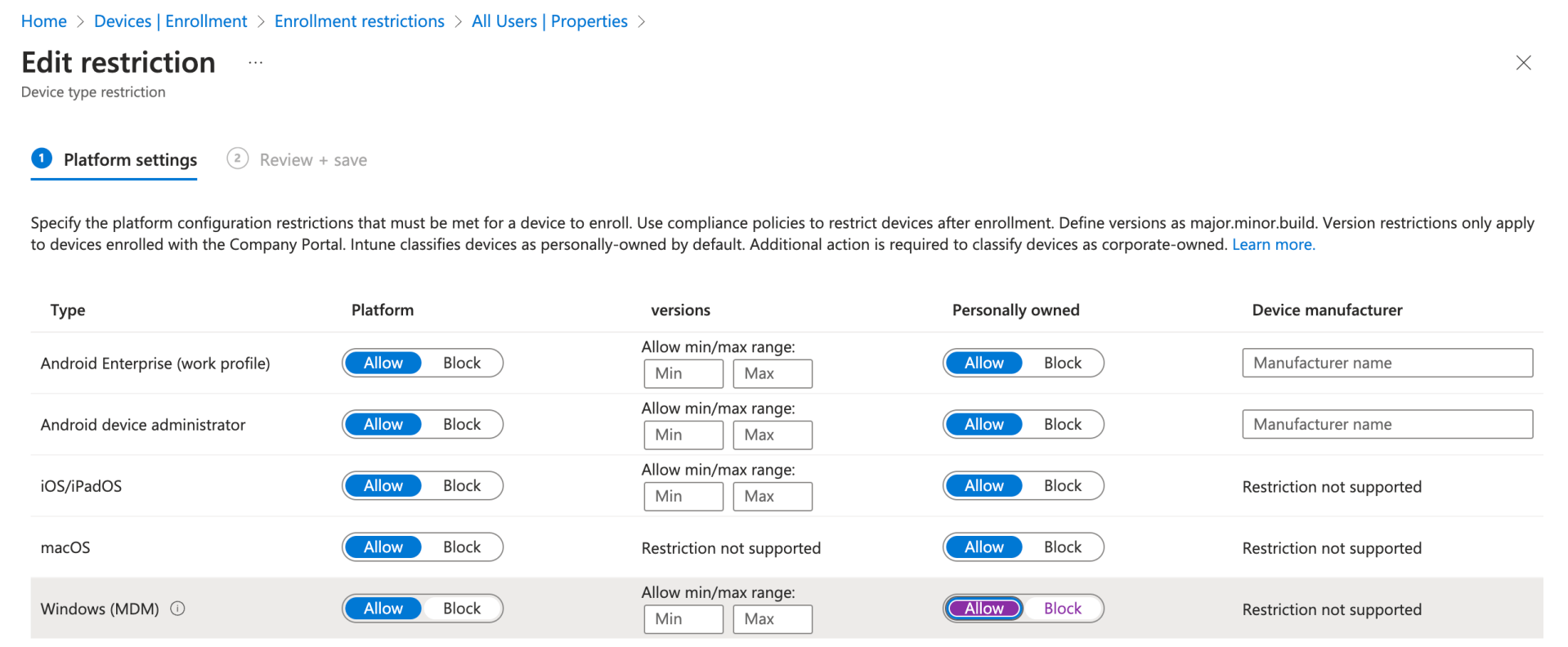Allow personally owned Windows (MDM) devices
Viewport: 1568px width, 647px height.
click(983, 608)
